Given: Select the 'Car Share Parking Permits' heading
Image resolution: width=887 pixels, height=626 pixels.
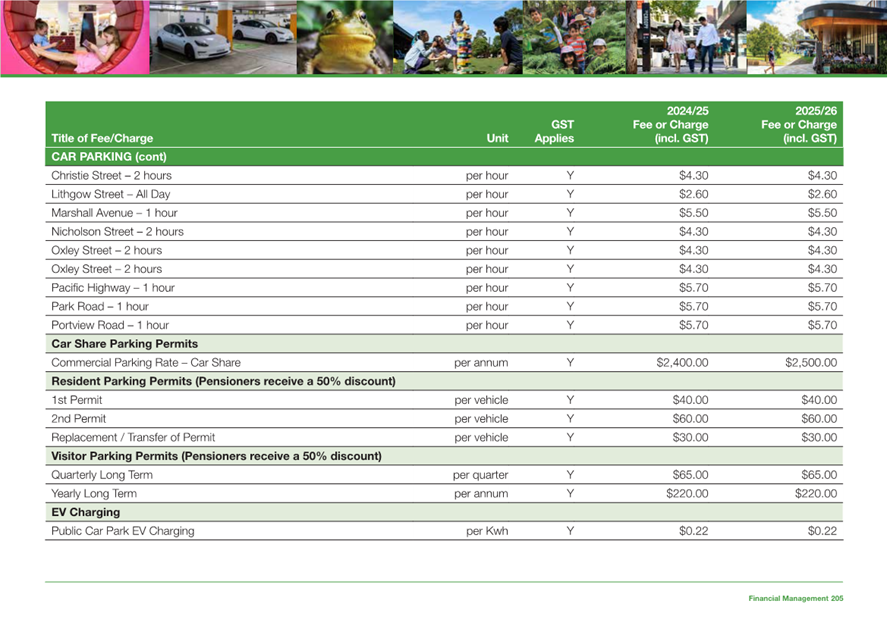Looking at the screenshot, I should pyautogui.click(x=124, y=344).
